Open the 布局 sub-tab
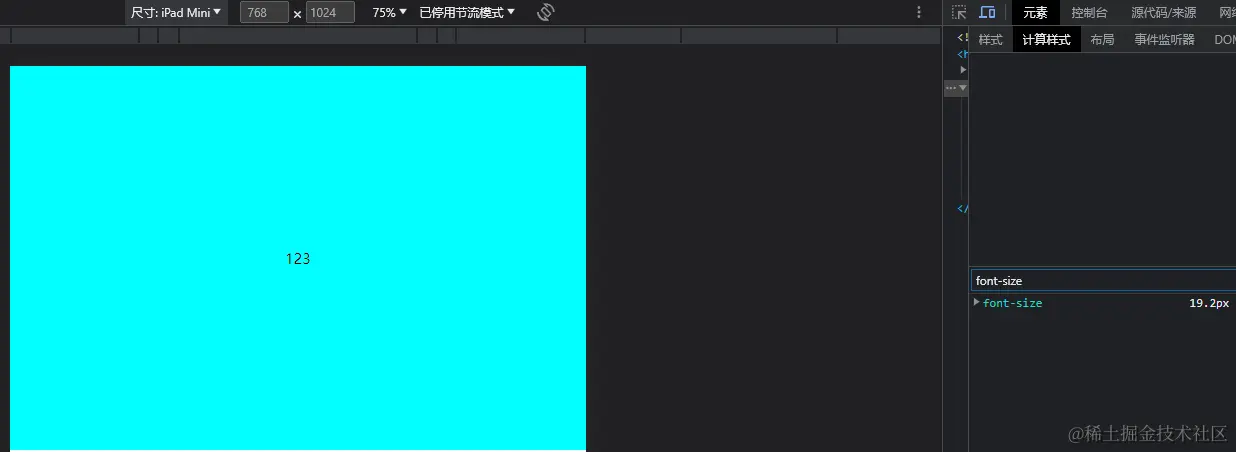Viewport: 1236px width, 452px height. (x=1102, y=40)
